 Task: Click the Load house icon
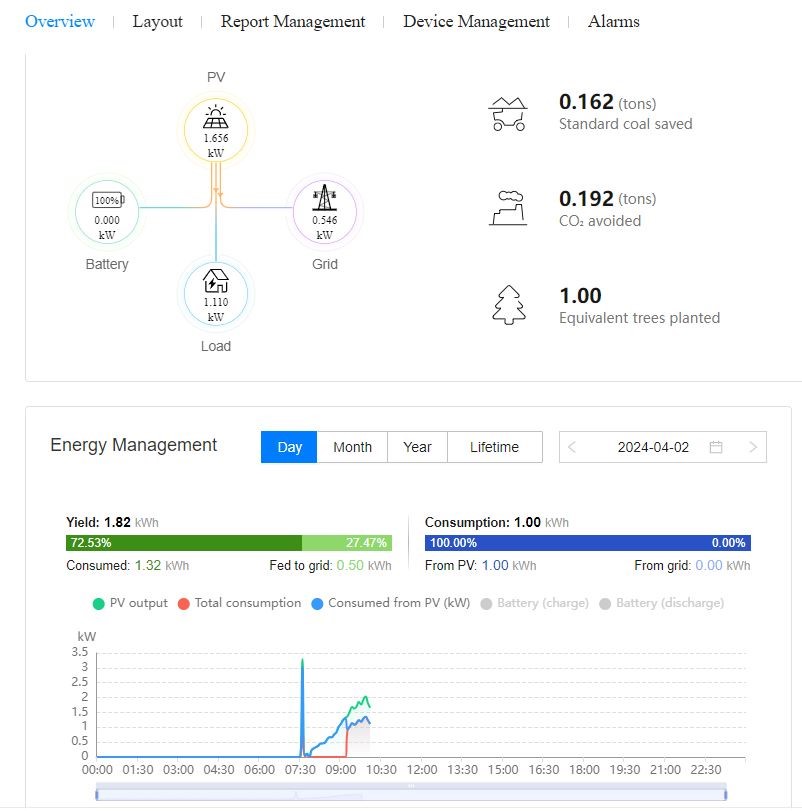pos(216,280)
